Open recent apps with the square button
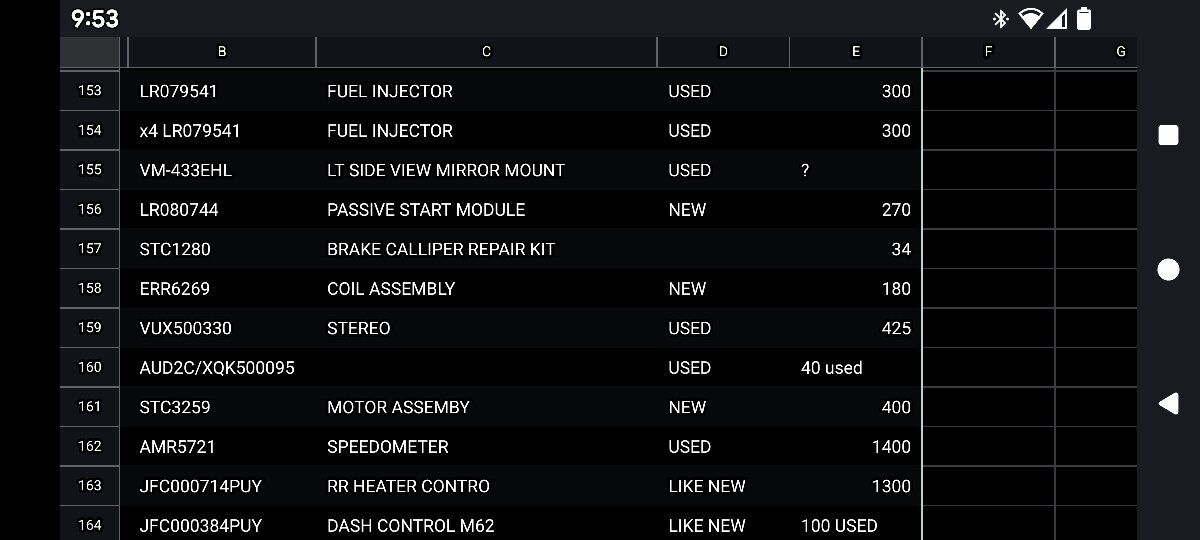The height and width of the screenshot is (540, 1200). [x=1168, y=136]
